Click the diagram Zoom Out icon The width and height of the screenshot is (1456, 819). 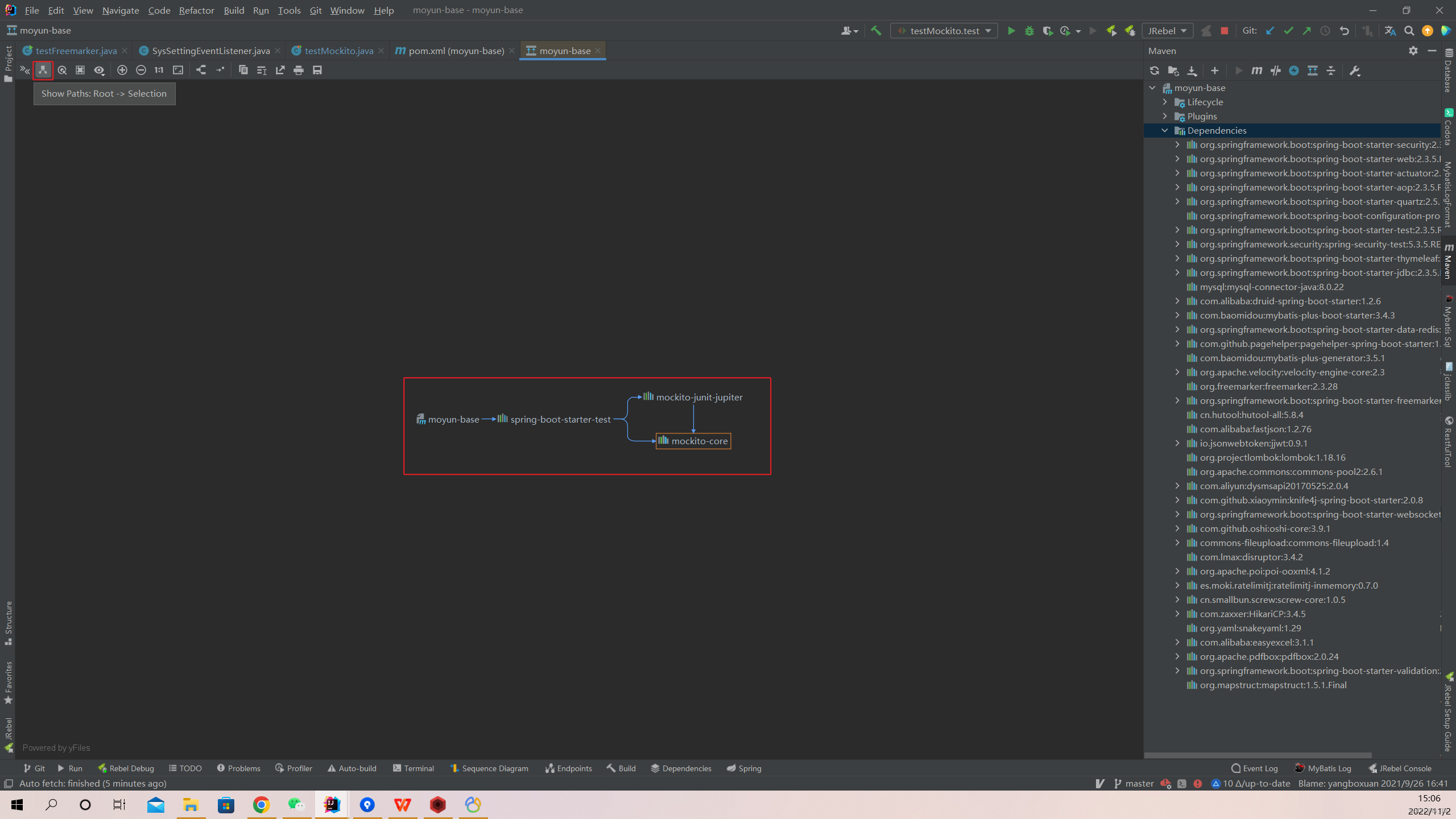tap(141, 70)
